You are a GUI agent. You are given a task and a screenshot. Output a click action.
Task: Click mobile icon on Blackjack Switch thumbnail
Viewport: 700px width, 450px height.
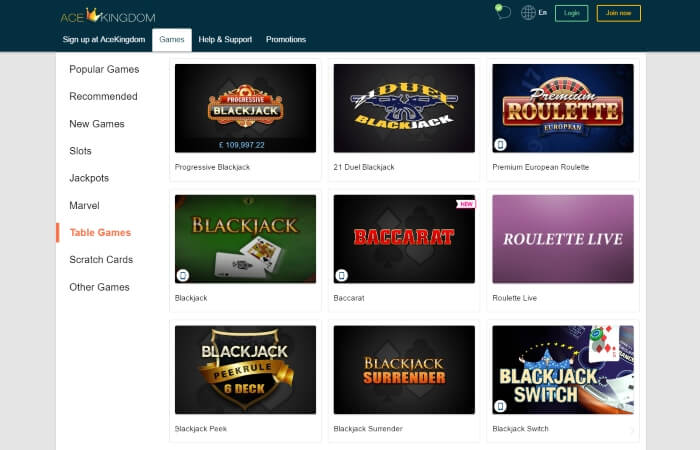(500, 406)
